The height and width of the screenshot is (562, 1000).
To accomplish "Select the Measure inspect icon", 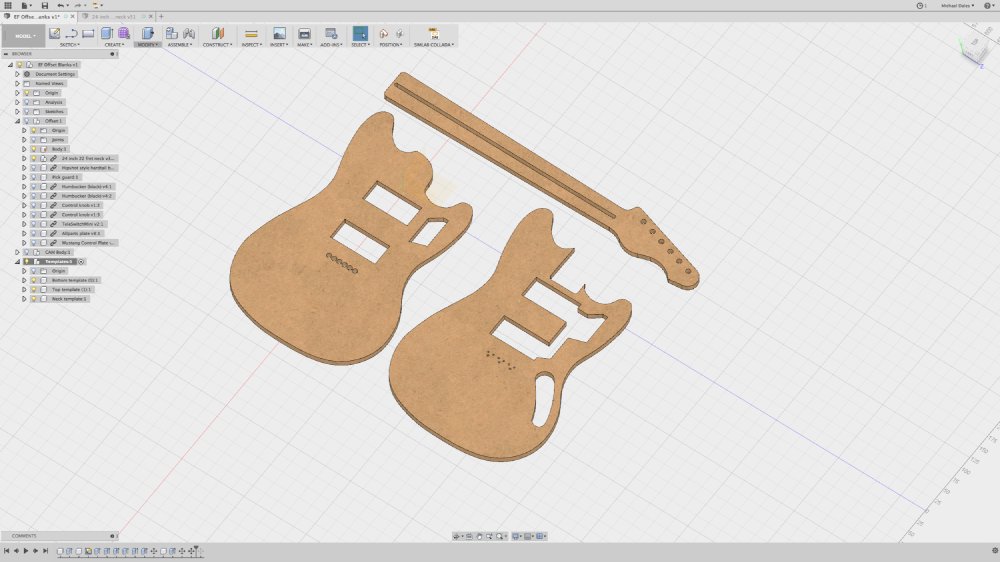I will click(251, 33).
